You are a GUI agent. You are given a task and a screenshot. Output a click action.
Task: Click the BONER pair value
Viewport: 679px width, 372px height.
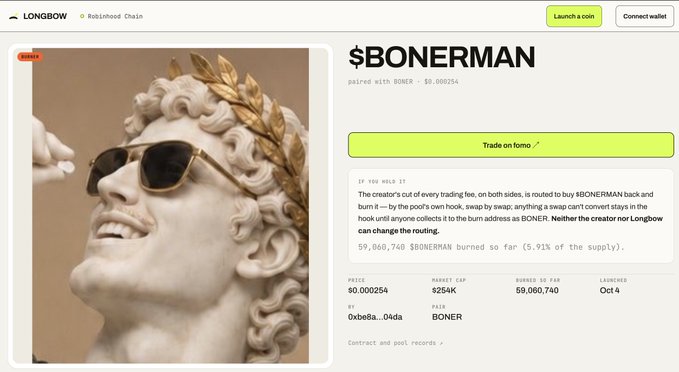pyautogui.click(x=447, y=317)
